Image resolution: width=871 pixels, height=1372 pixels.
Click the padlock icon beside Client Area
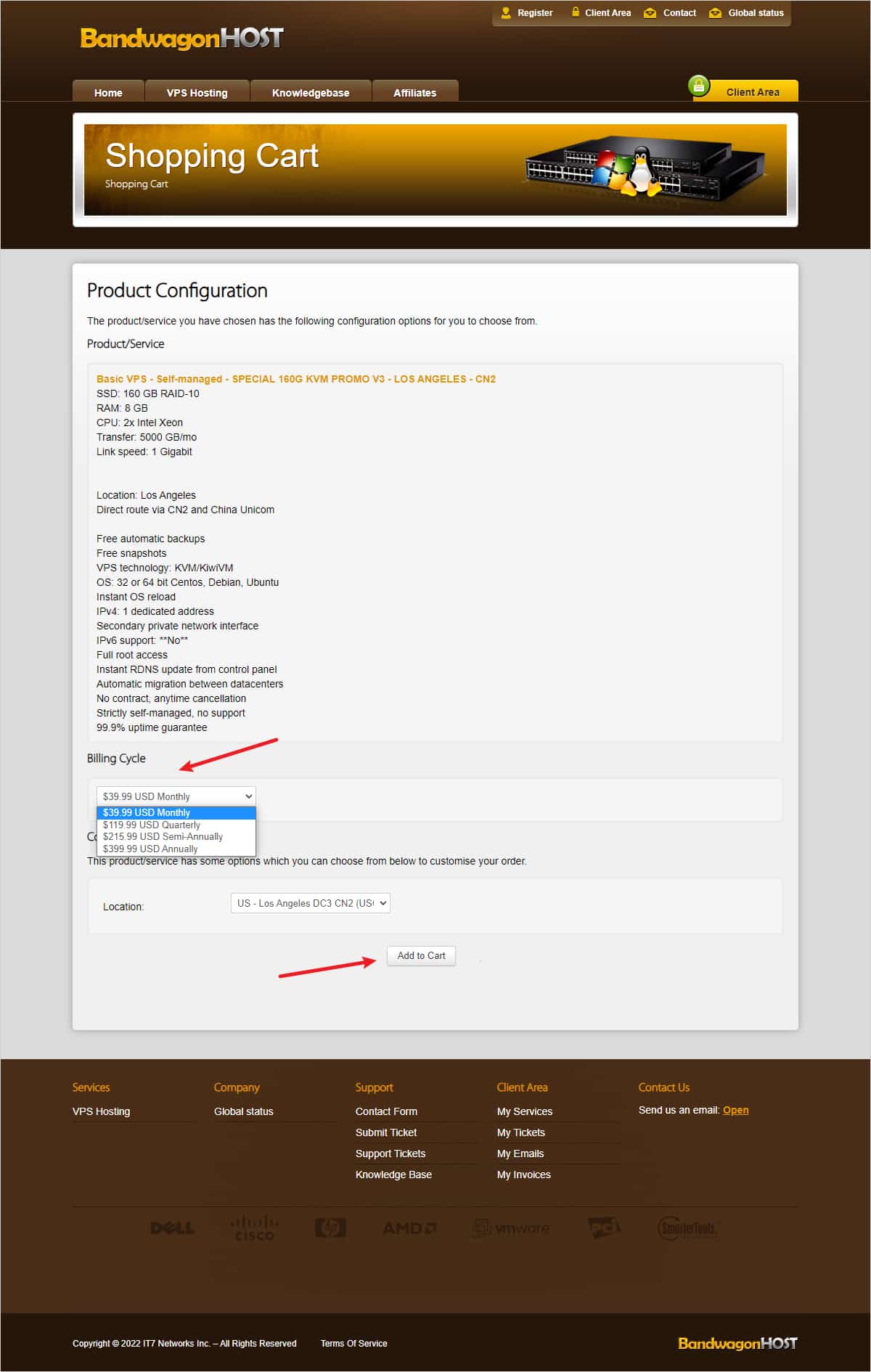[x=575, y=12]
